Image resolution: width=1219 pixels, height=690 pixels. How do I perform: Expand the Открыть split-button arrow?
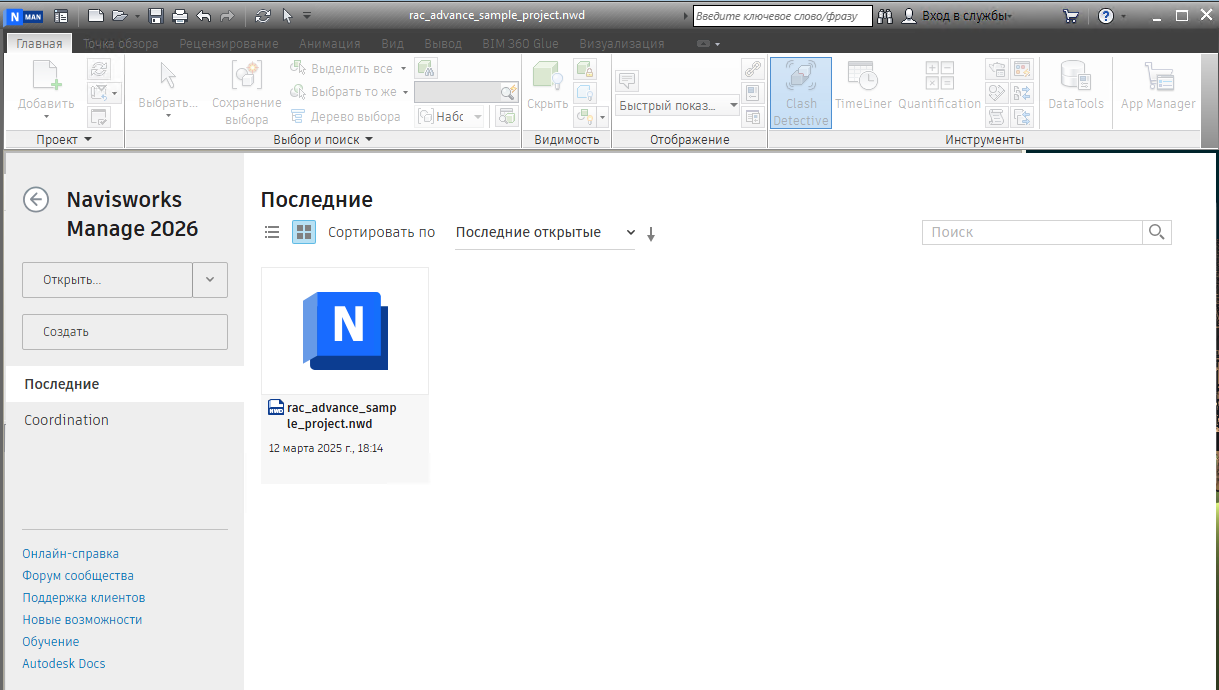coord(210,280)
